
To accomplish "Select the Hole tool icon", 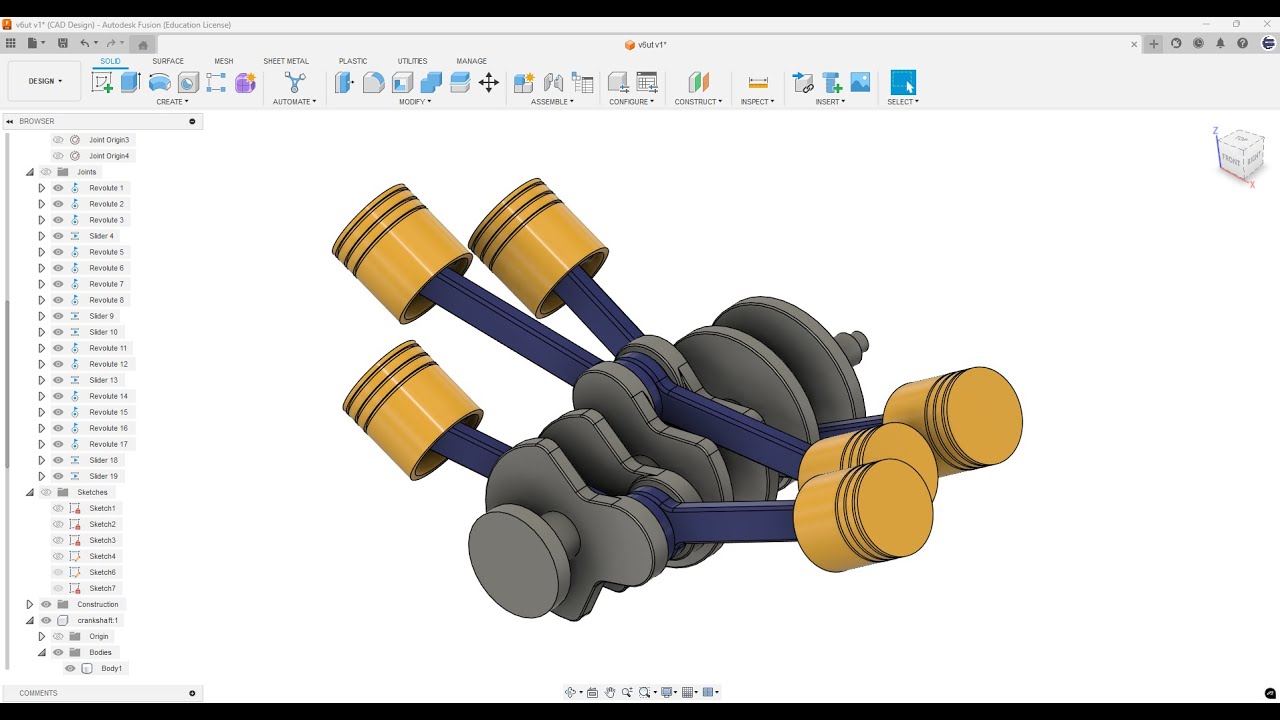I will click(x=187, y=83).
